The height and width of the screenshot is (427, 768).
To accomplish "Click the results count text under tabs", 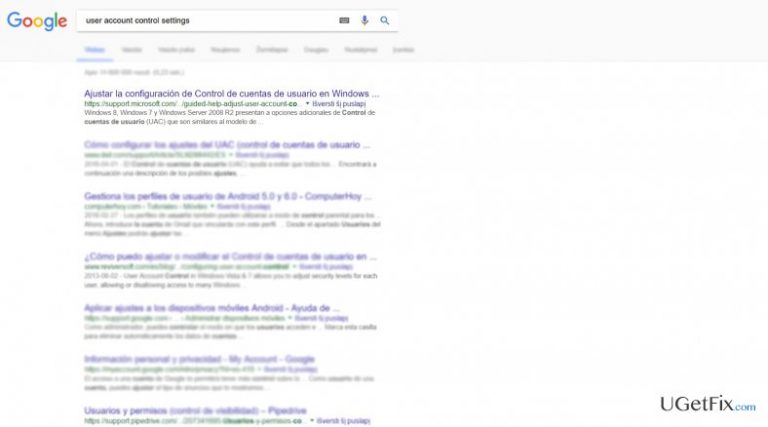I will 134,72.
